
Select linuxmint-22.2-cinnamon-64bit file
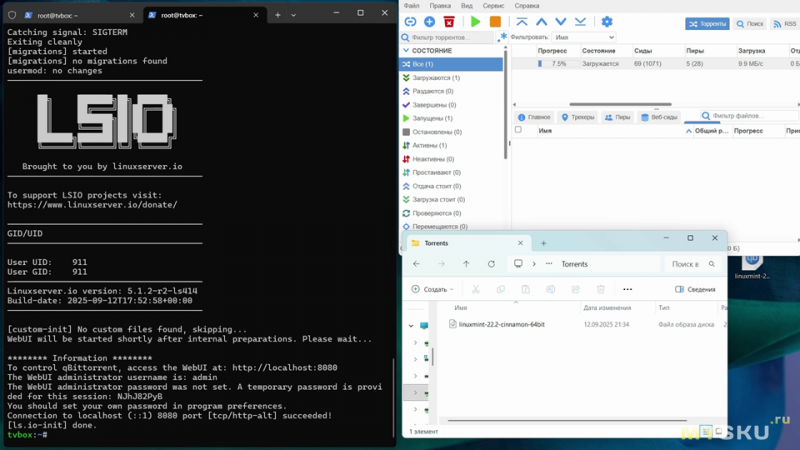click(501, 324)
